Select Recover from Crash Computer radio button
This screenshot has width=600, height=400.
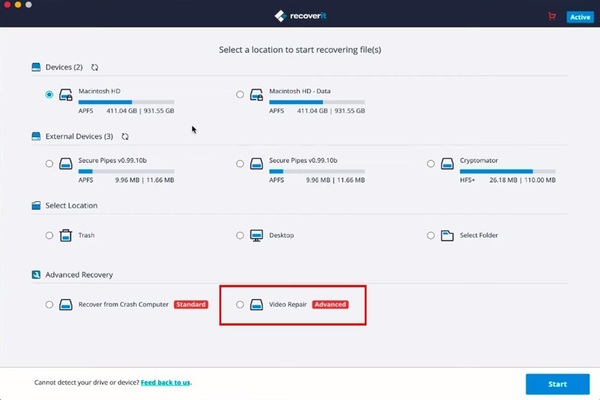49,305
